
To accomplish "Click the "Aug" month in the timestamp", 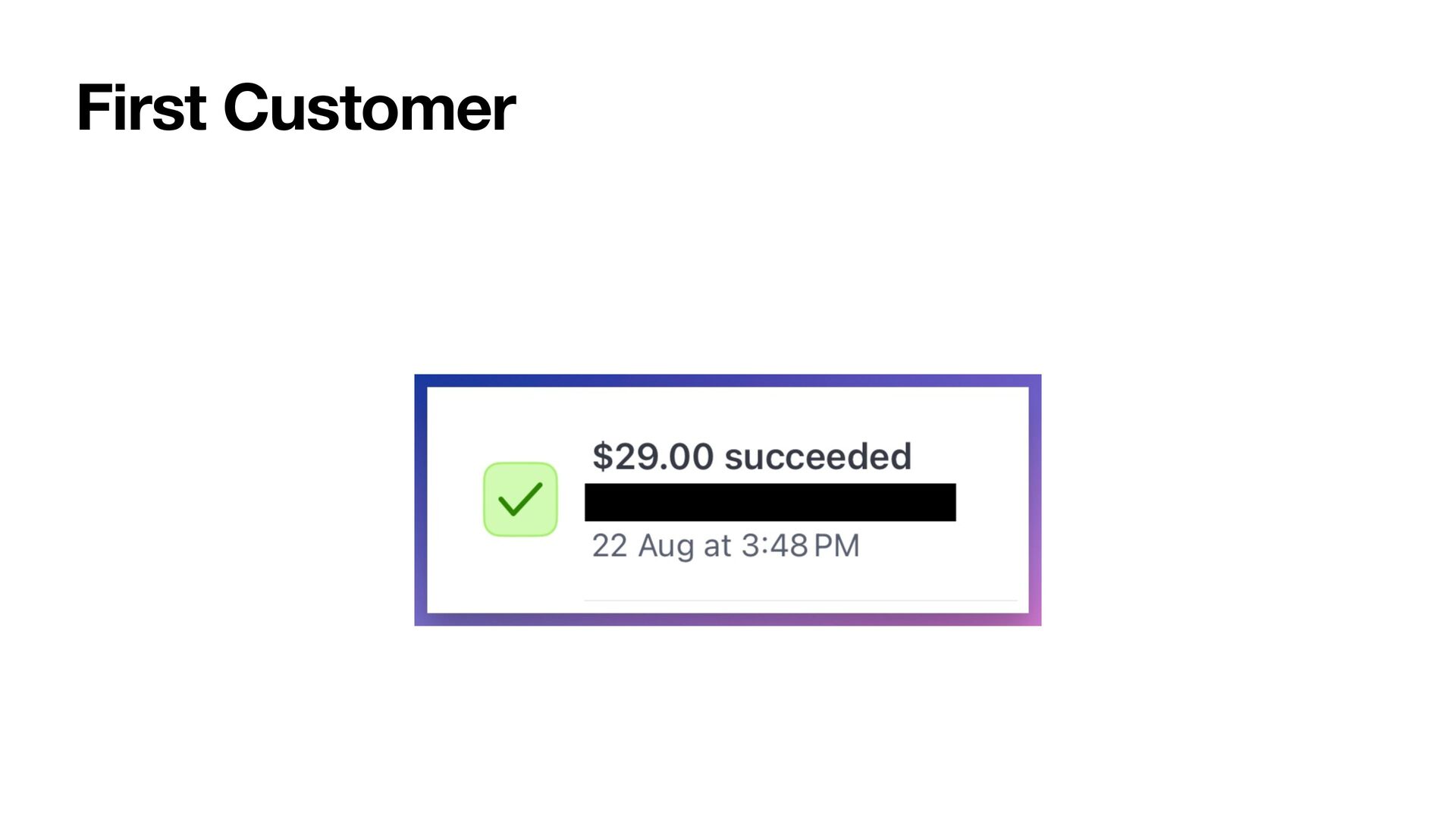I will click(666, 545).
